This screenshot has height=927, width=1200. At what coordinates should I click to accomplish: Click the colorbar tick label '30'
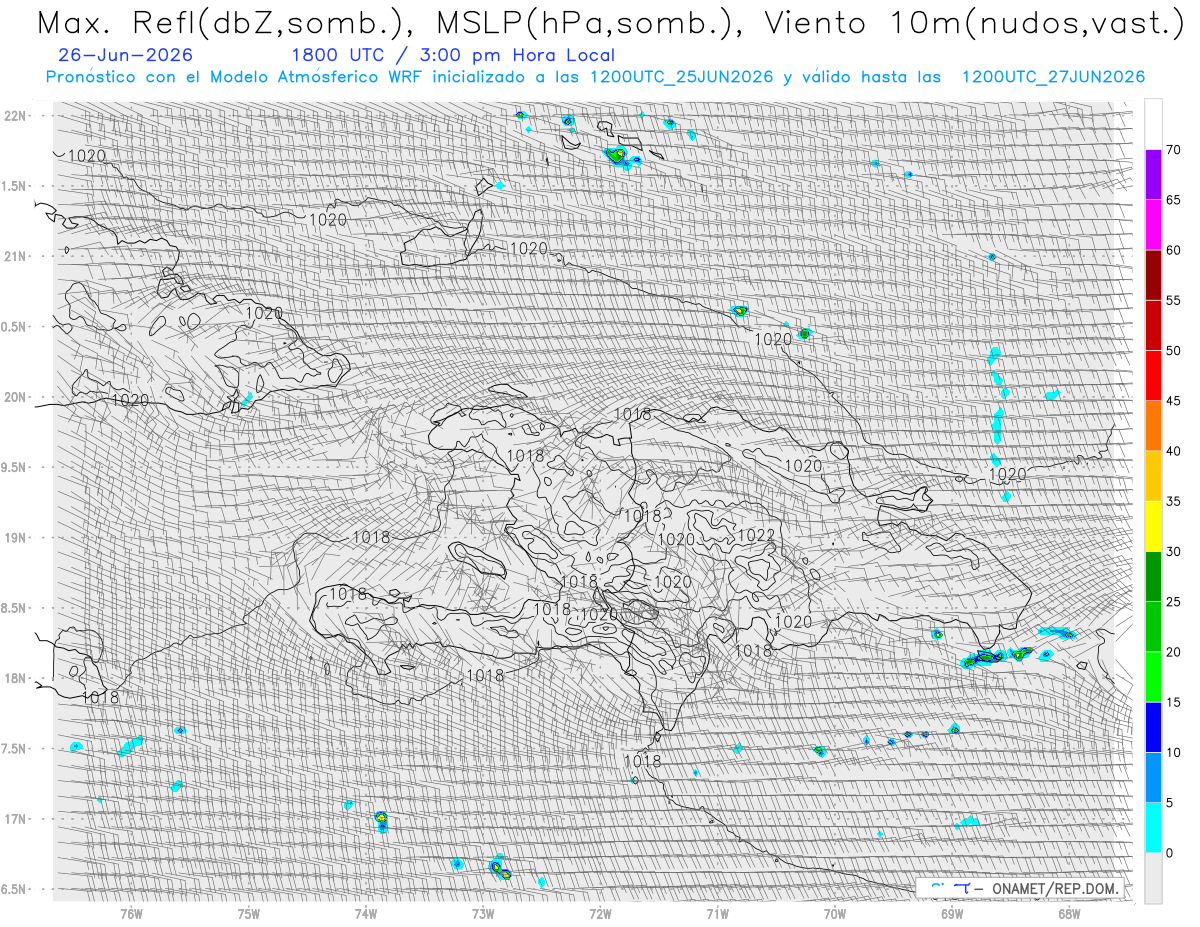pos(1173,551)
